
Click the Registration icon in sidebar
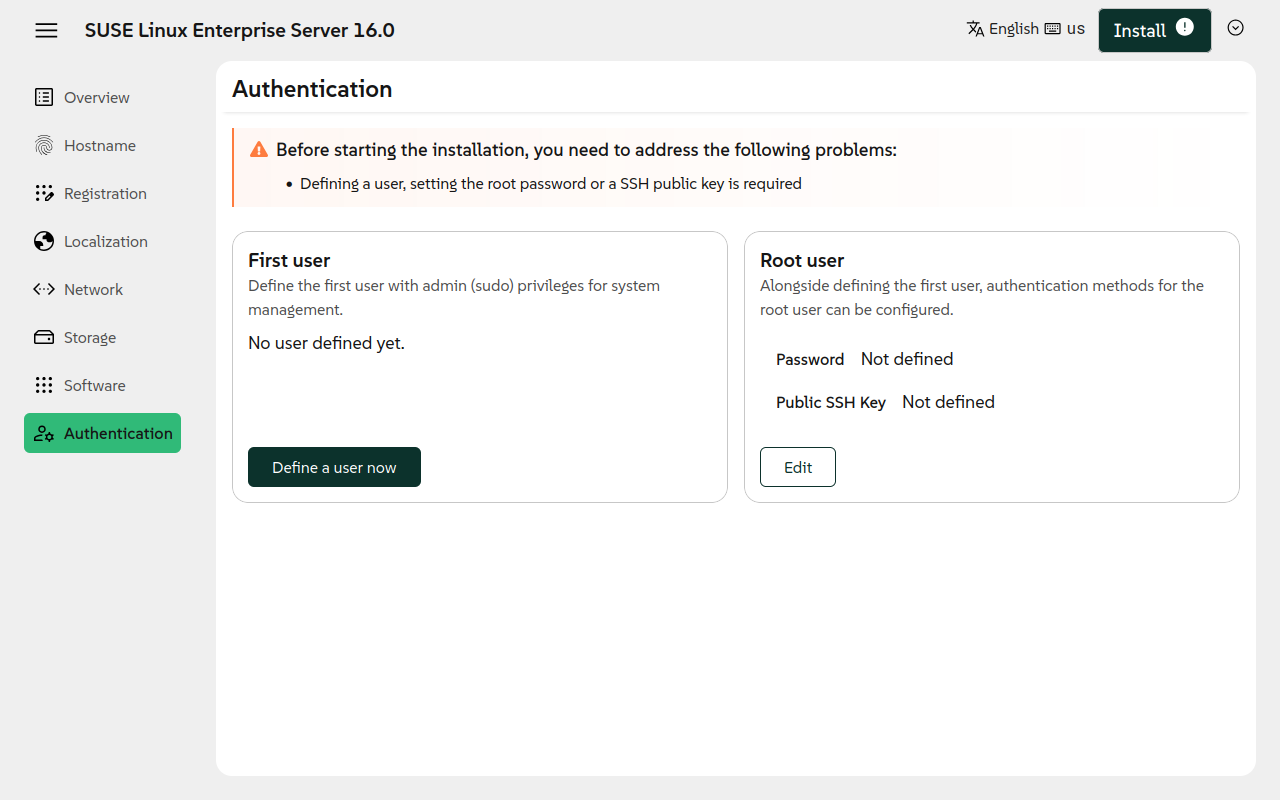pyautogui.click(x=44, y=193)
